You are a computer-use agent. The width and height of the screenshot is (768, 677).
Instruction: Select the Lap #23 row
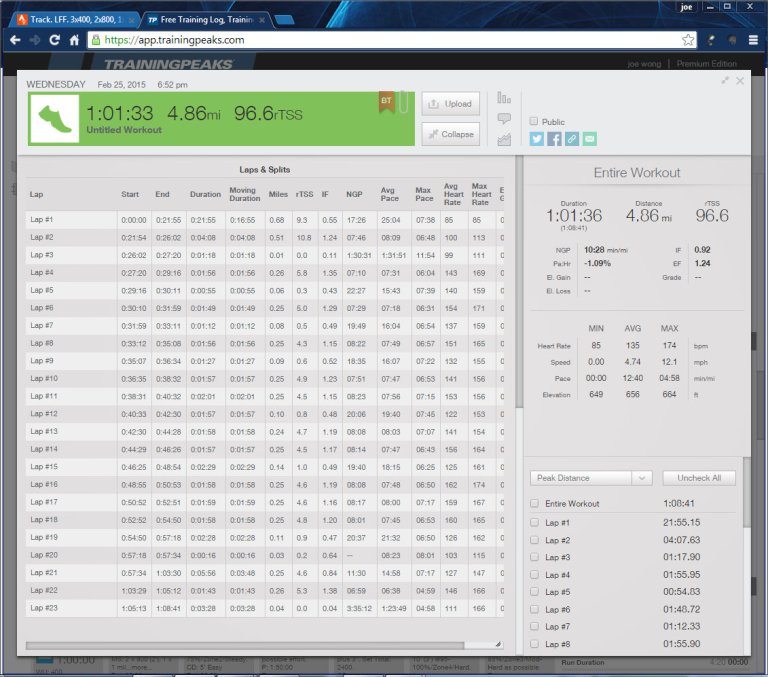pyautogui.click(x=264, y=608)
